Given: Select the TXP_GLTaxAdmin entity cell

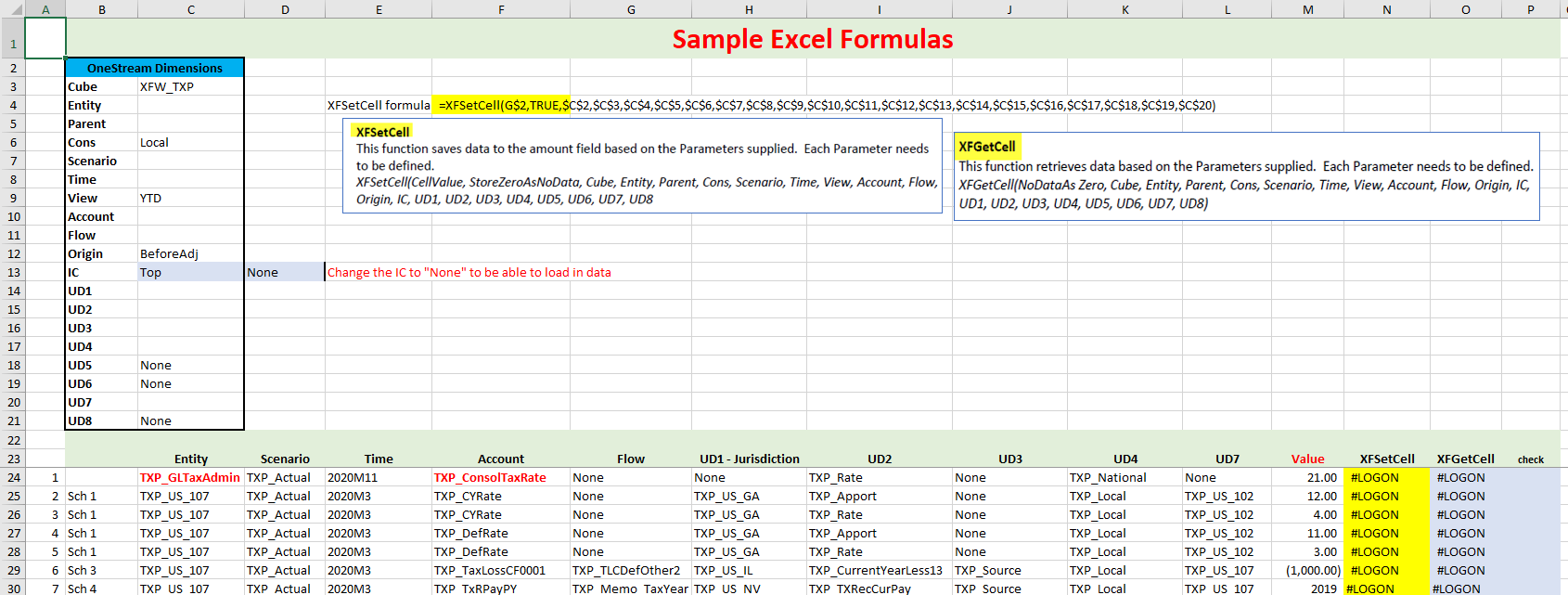Looking at the screenshot, I should coord(190,477).
